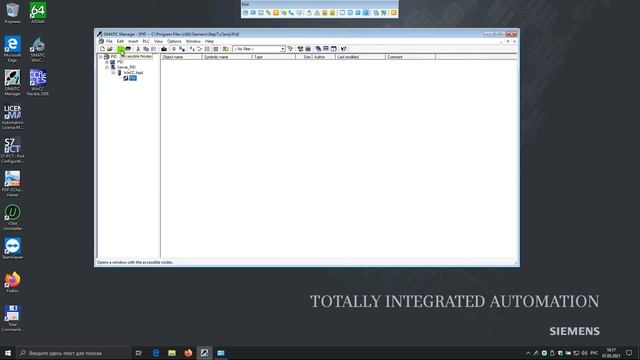This screenshot has width=640, height=360.
Task: Create a new project with toolbar New icon
Action: click(102, 49)
